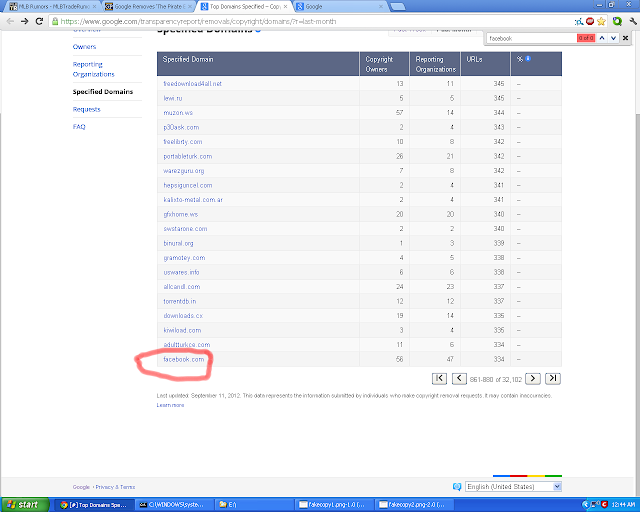This screenshot has height=512, width=640.
Task: Click the address bar URL
Action: click(x=198, y=21)
